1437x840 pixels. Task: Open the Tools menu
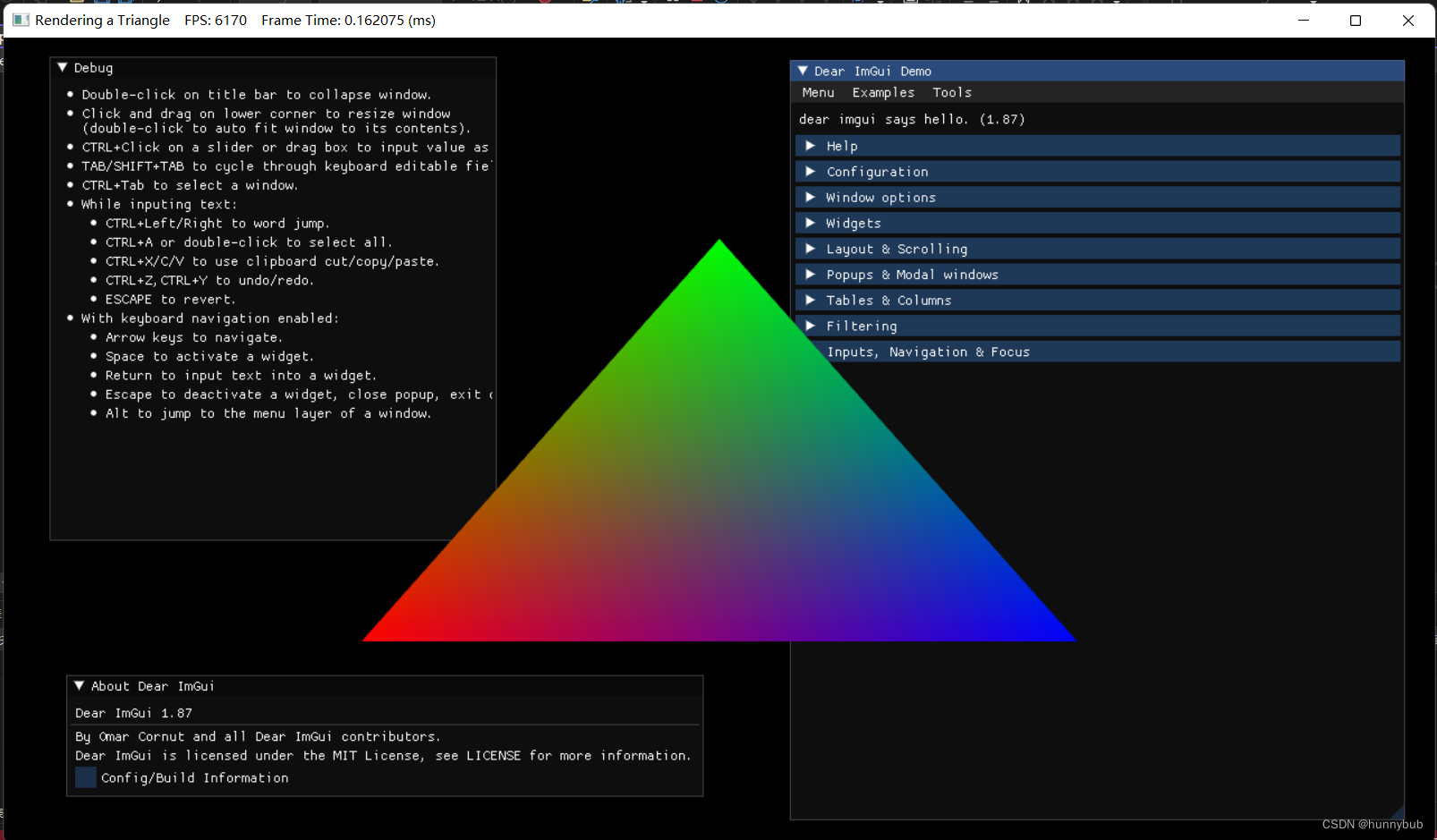click(x=951, y=92)
